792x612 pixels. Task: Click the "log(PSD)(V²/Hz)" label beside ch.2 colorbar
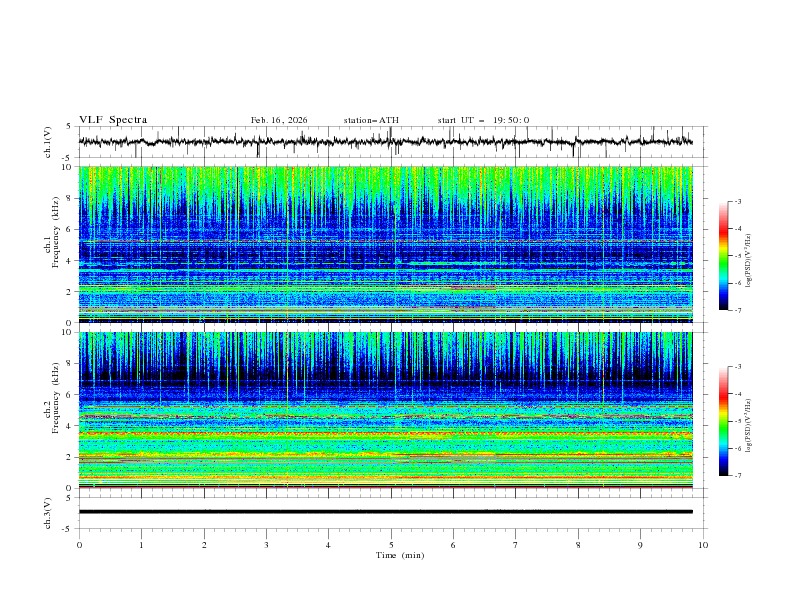point(748,426)
